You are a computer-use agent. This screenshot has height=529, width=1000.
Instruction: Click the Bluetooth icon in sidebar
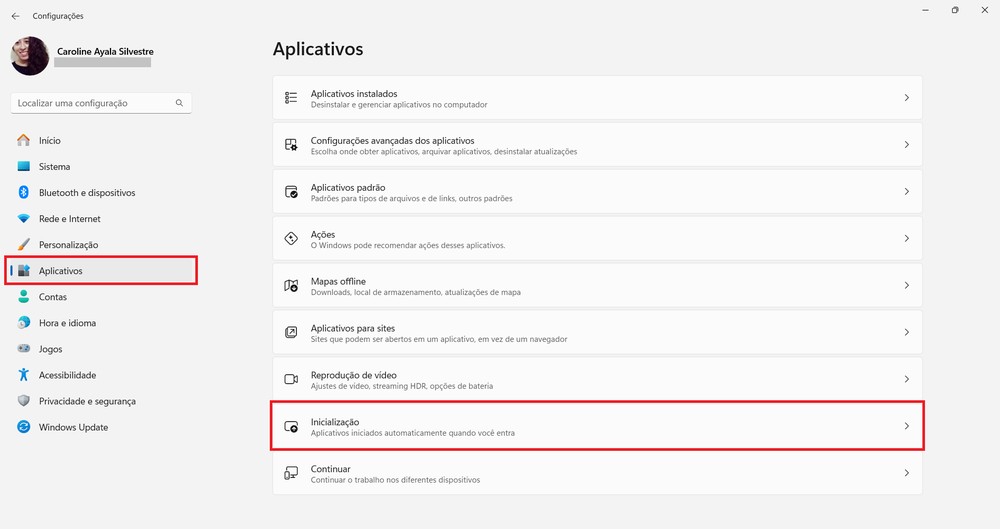[x=24, y=192]
